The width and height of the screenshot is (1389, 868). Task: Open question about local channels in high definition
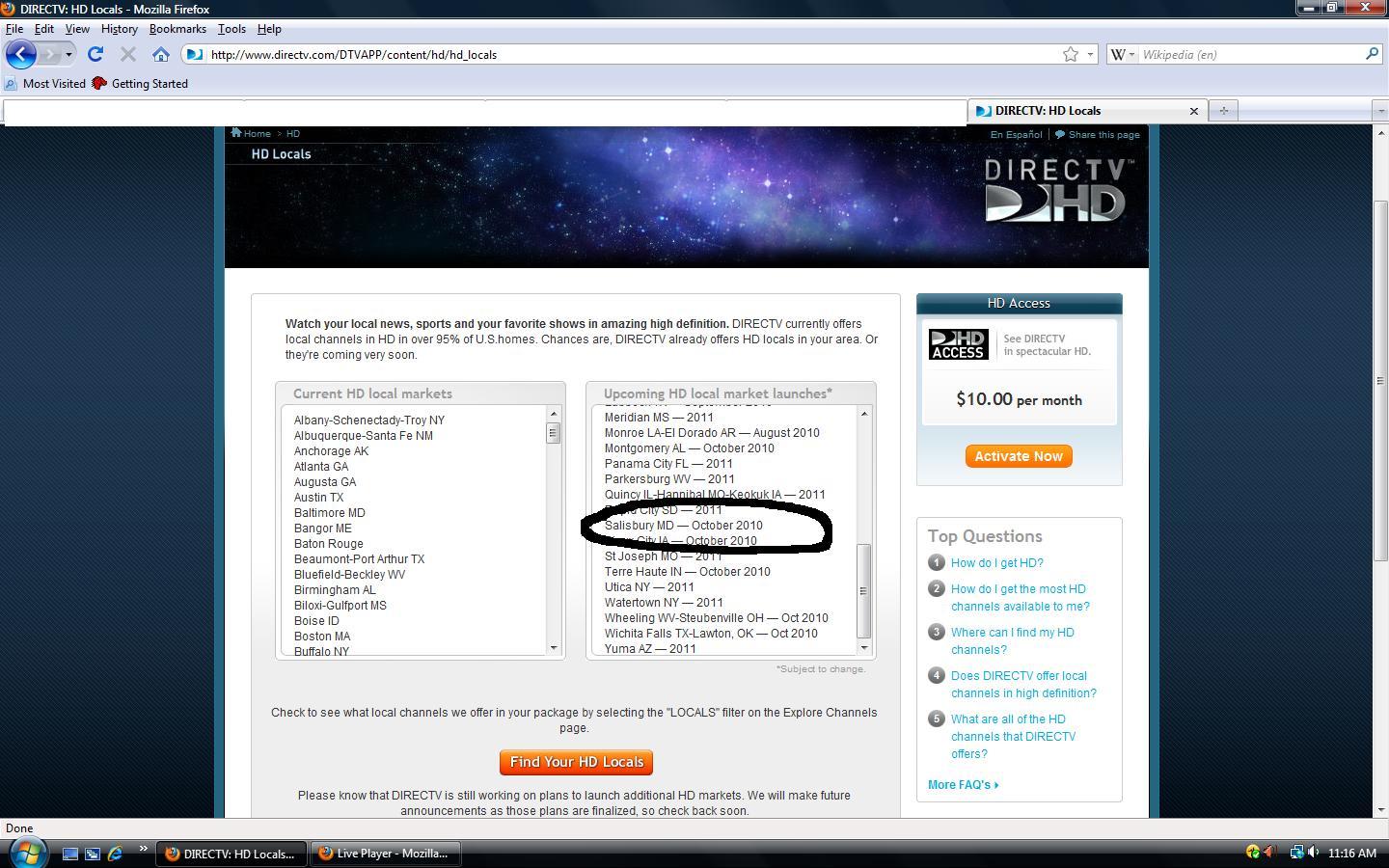click(1023, 685)
